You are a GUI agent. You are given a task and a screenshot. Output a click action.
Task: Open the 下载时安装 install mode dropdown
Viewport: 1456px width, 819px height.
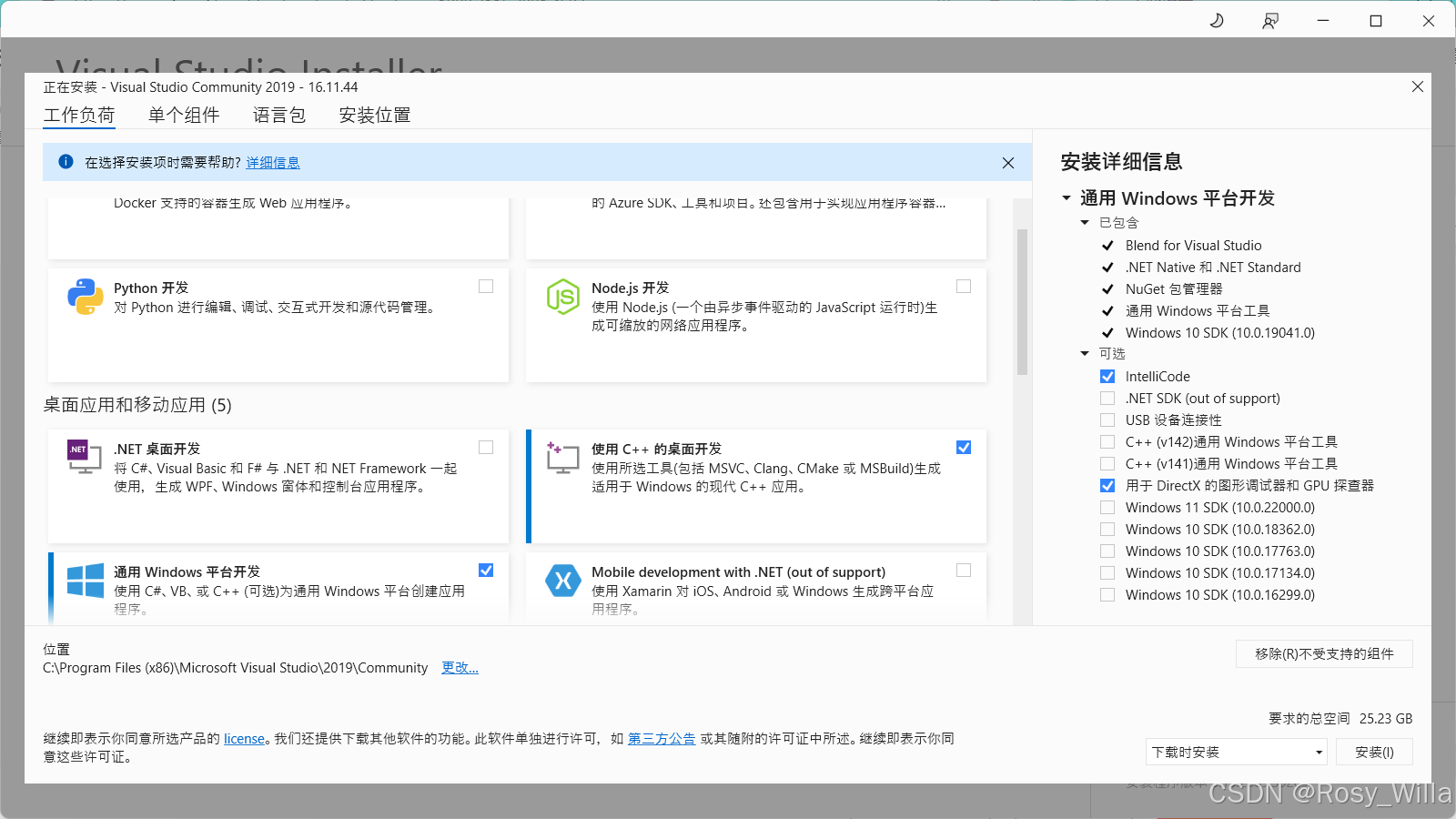point(1236,752)
